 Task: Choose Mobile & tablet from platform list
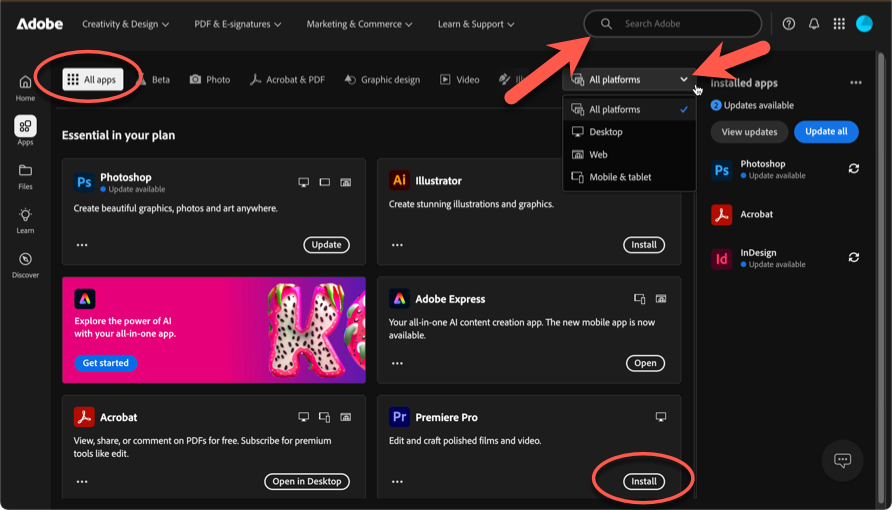click(x=629, y=177)
